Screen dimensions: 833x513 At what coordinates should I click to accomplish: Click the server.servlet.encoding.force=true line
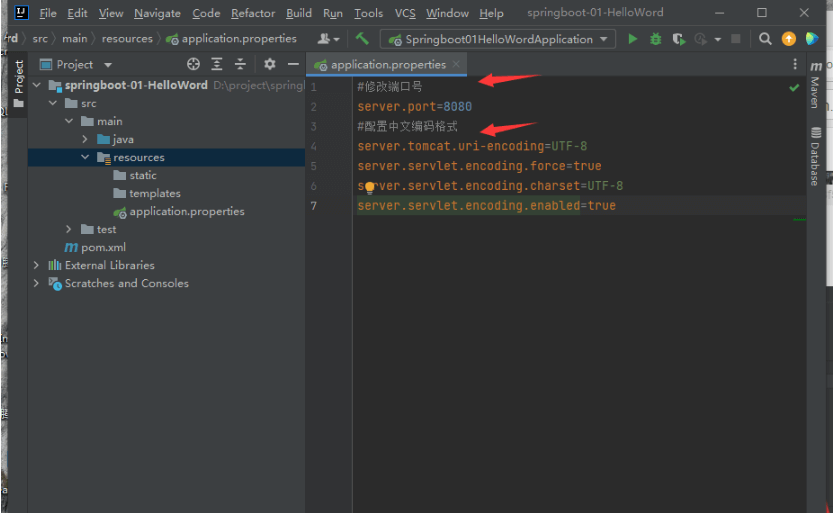click(479, 166)
